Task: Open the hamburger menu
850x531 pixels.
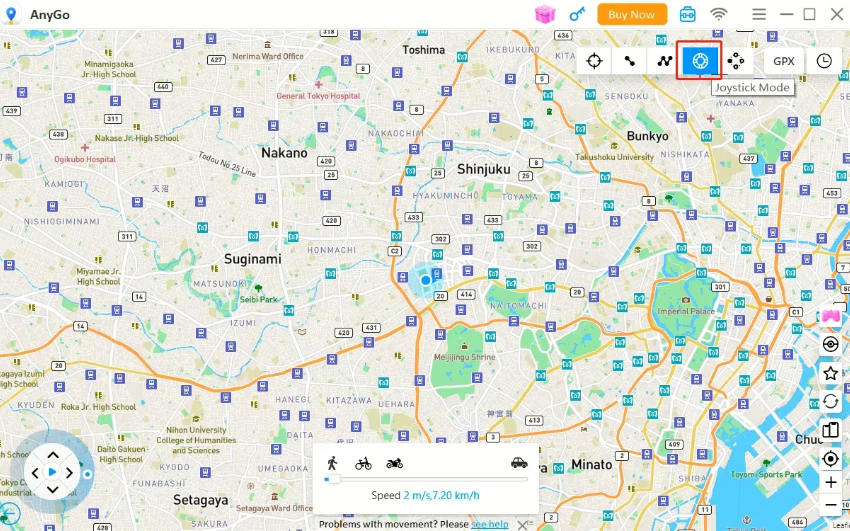Action: pos(759,14)
